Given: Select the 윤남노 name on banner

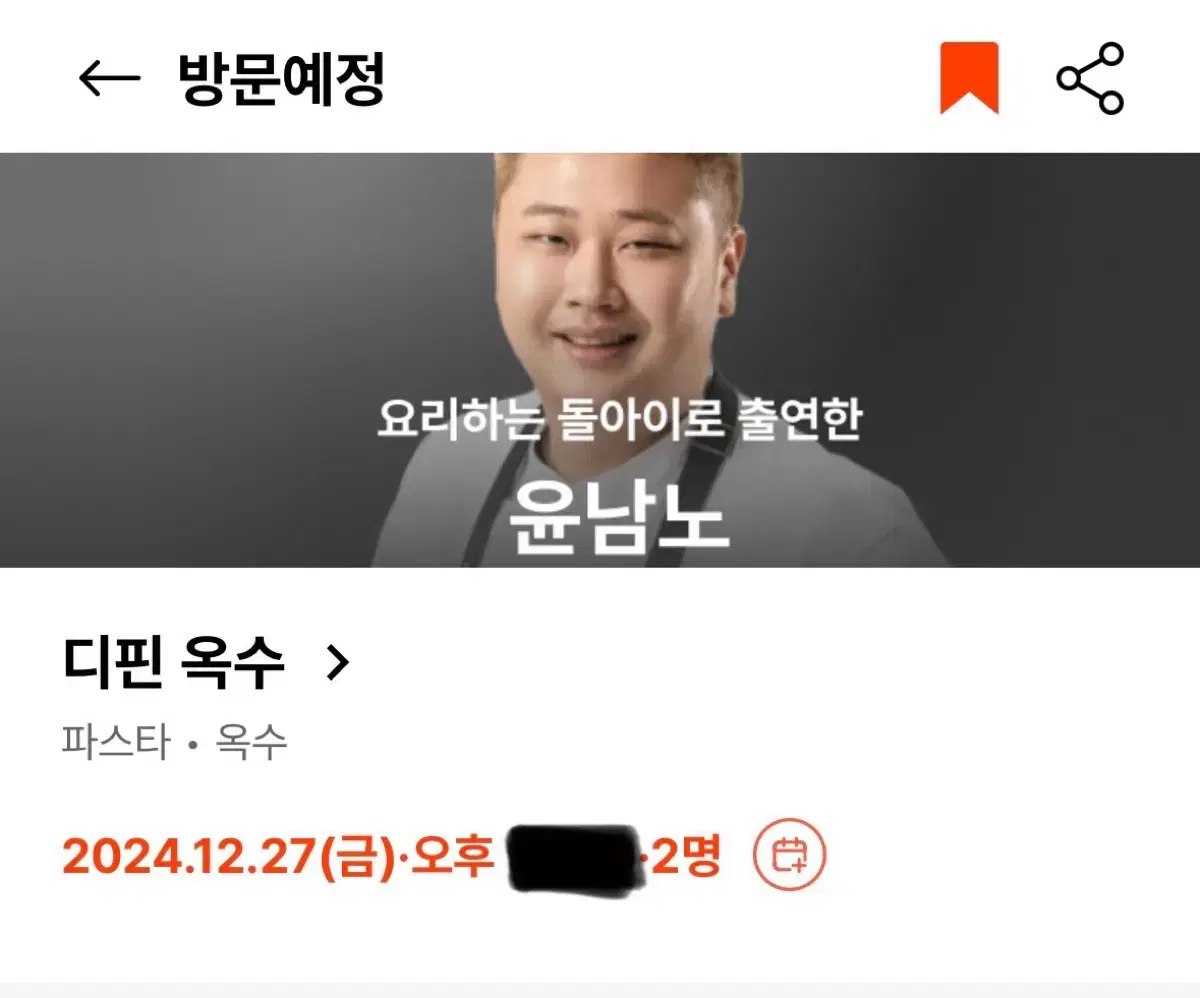Looking at the screenshot, I should [619, 518].
